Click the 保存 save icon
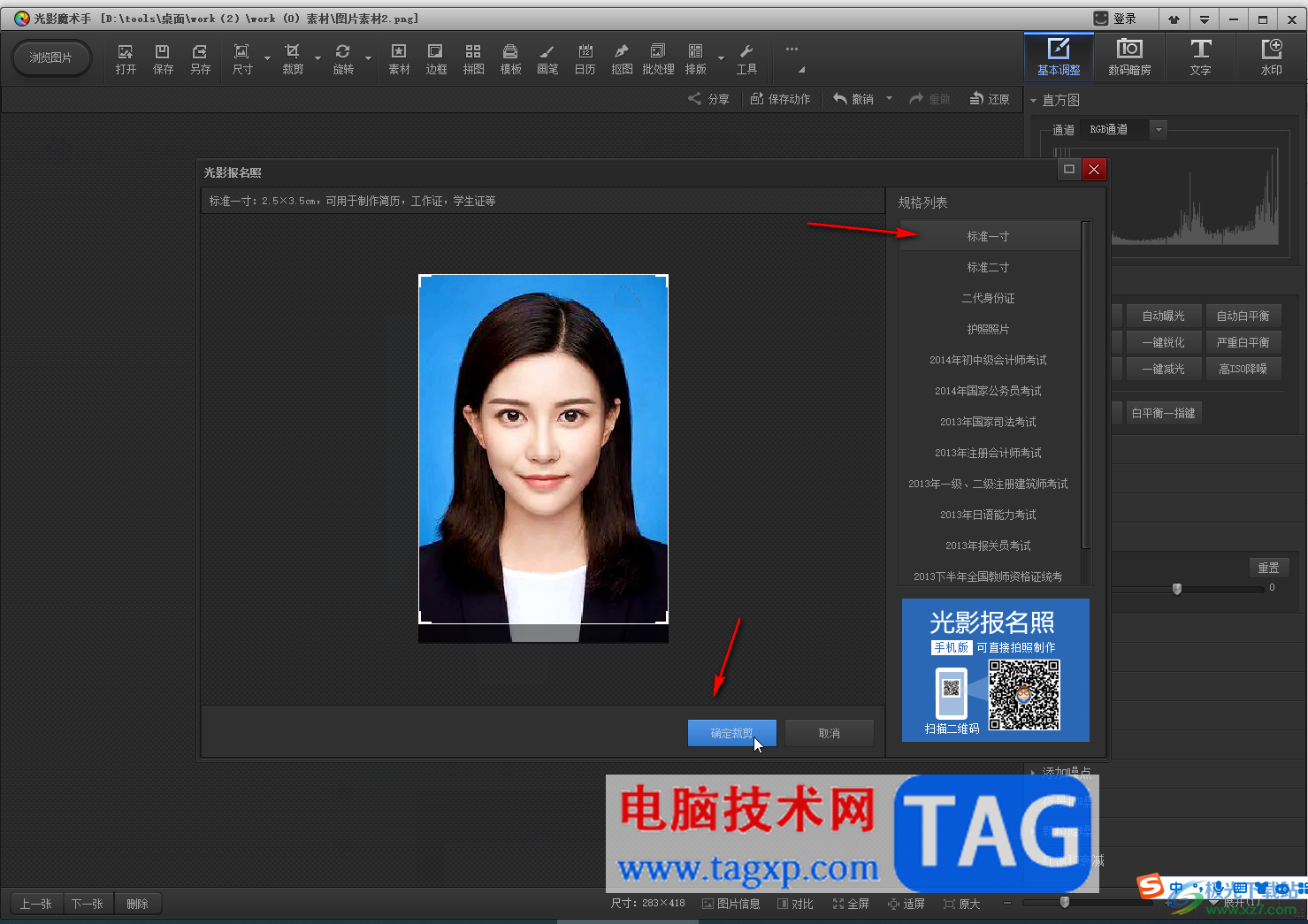 [163, 59]
